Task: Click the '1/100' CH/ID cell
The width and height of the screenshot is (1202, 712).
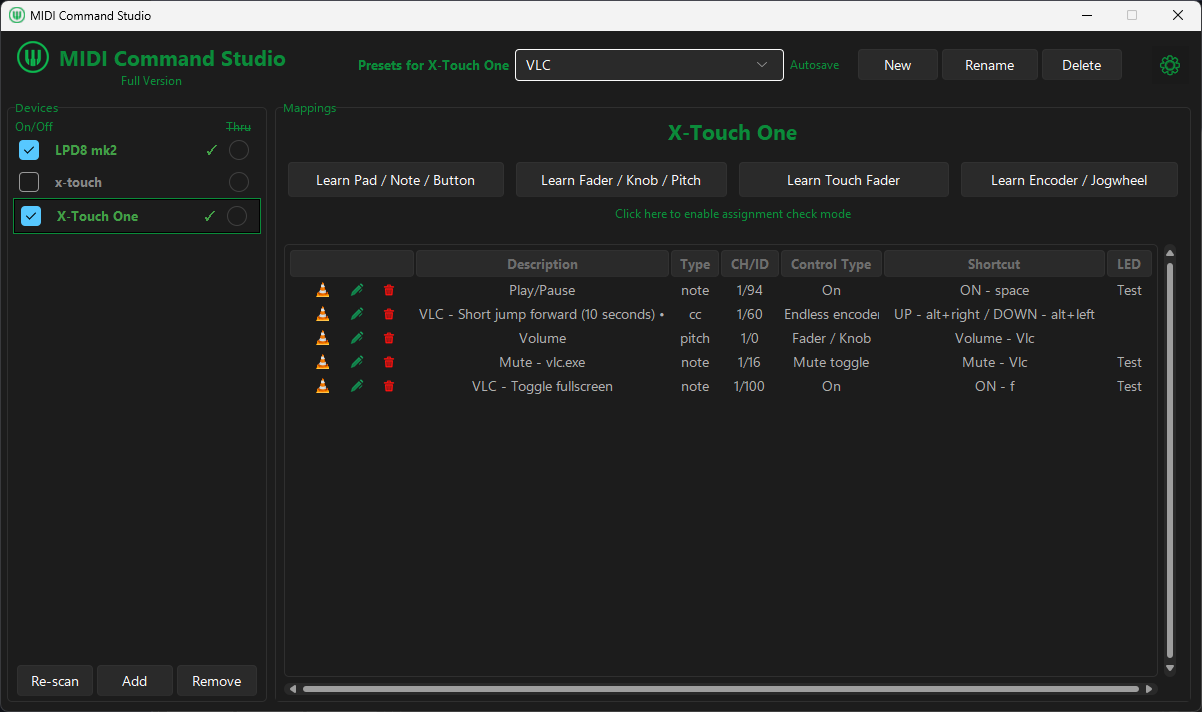Action: point(749,386)
